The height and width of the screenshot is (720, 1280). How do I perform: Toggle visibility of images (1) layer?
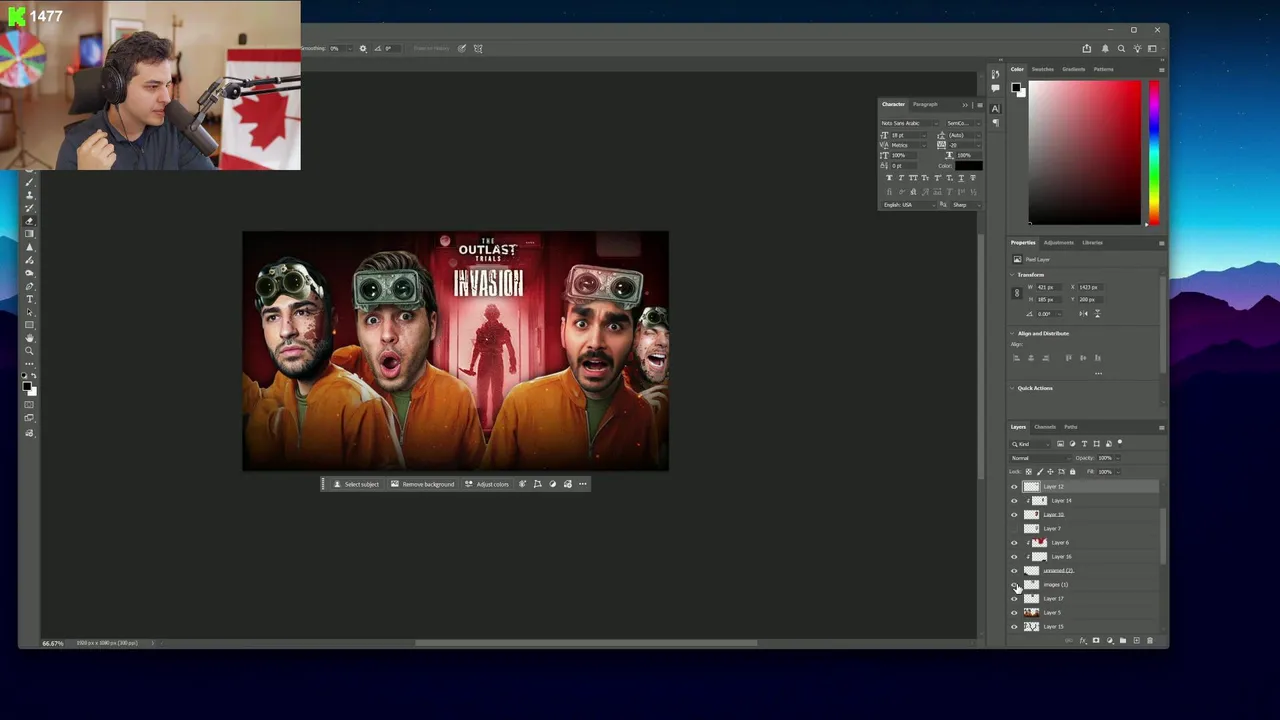pos(1014,584)
